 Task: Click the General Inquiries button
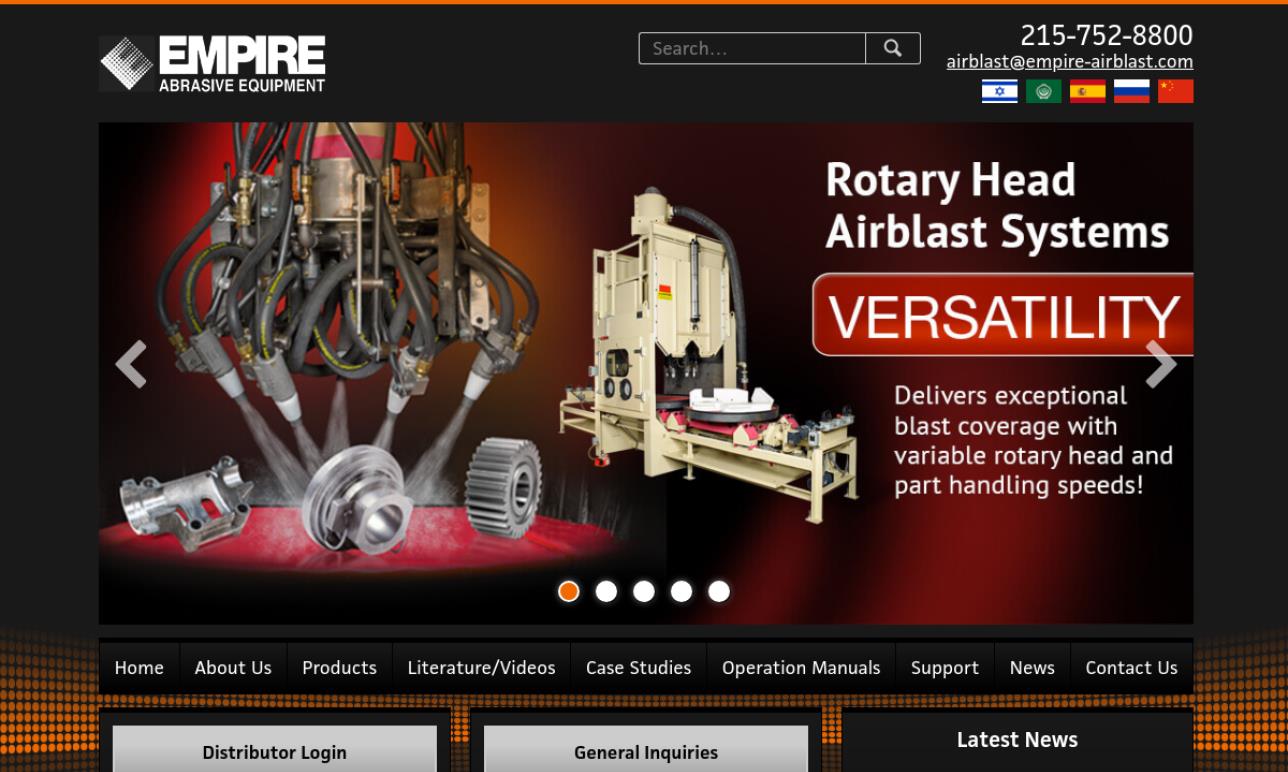[x=645, y=752]
